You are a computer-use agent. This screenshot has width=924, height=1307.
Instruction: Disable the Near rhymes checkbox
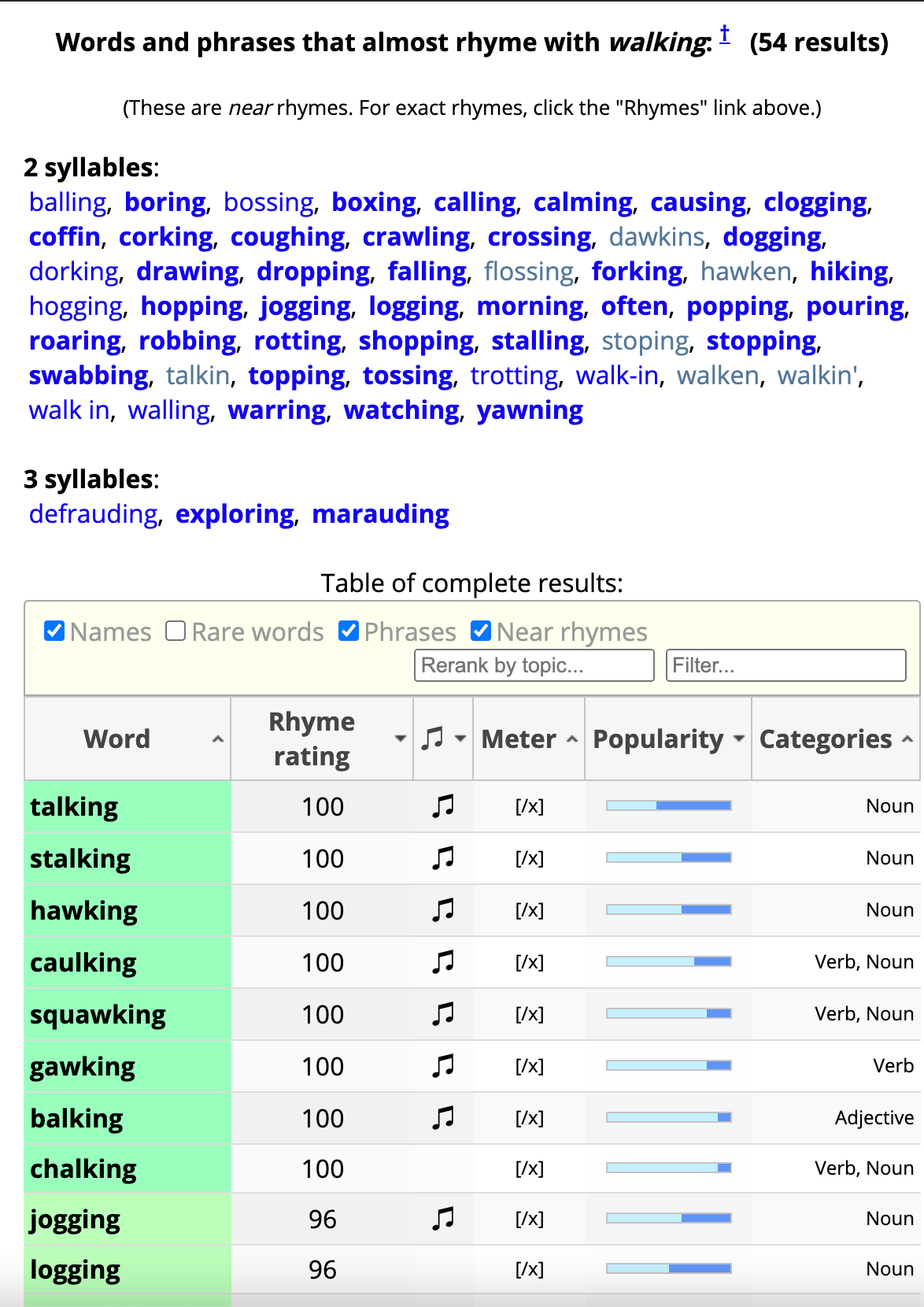(481, 631)
